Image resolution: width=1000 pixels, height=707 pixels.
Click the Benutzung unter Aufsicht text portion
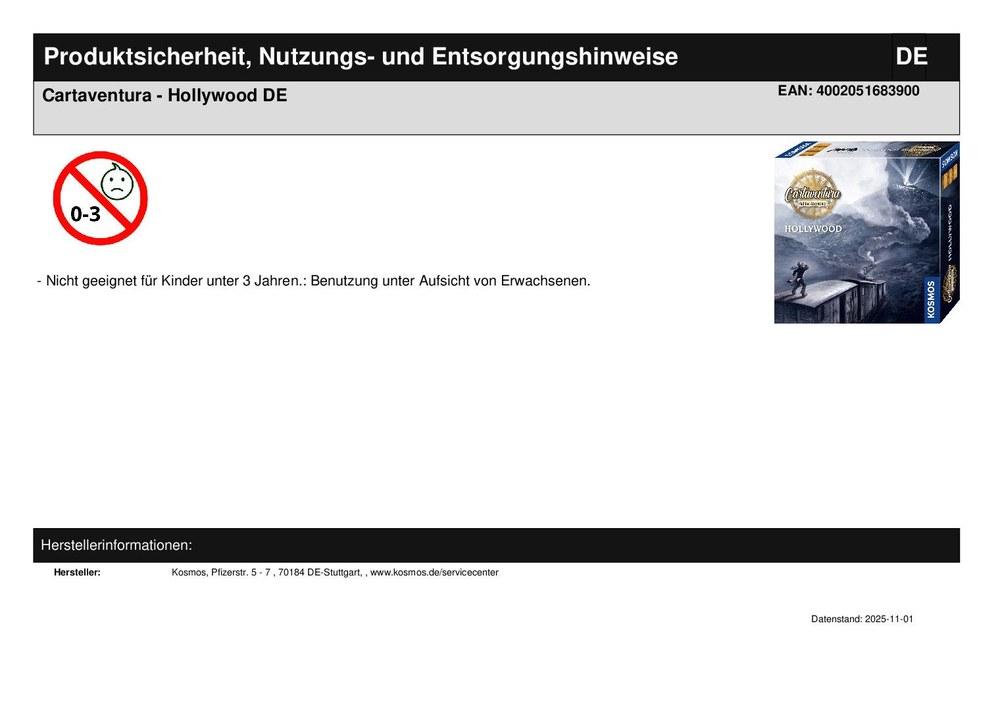[450, 281]
